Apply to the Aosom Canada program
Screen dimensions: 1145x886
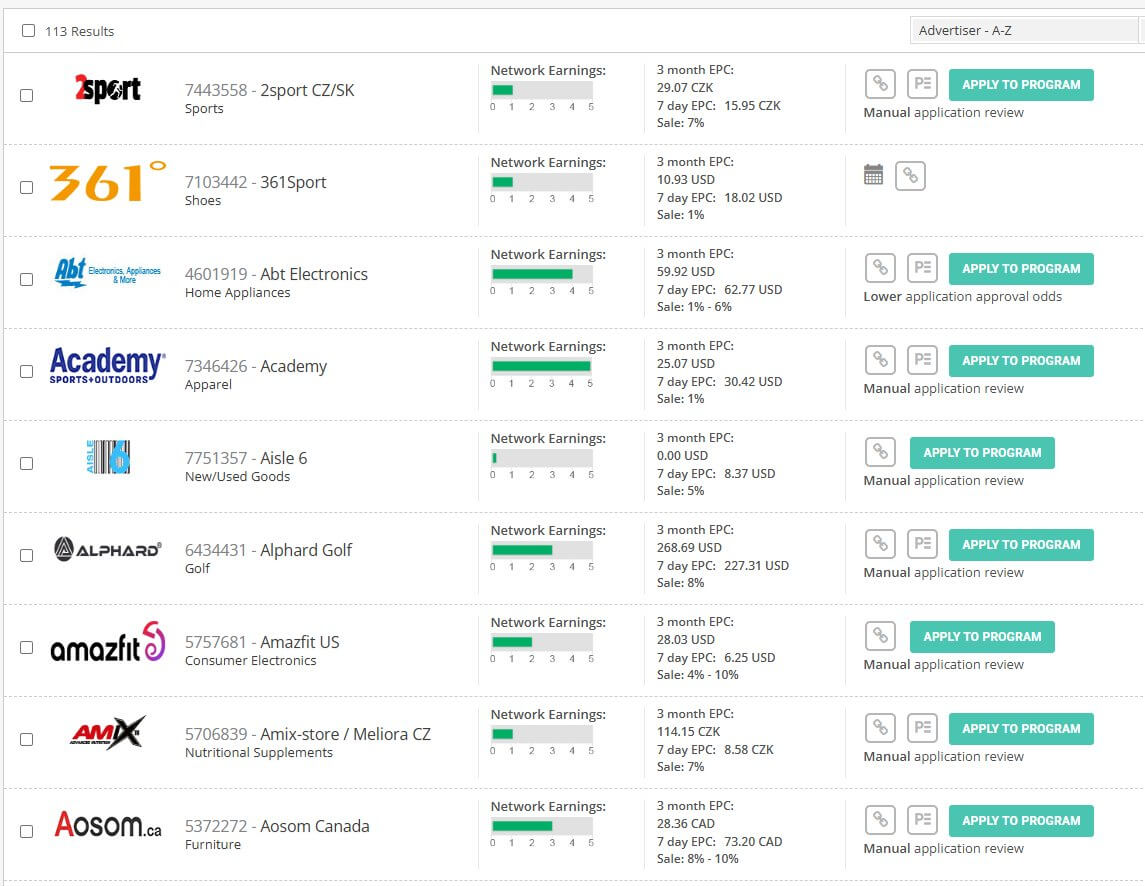(x=1021, y=821)
